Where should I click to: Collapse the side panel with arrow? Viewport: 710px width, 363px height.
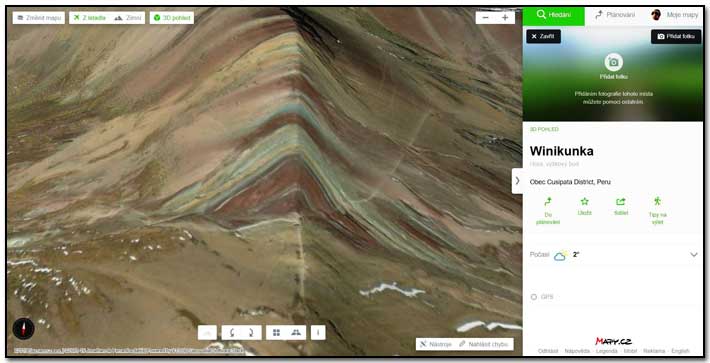pos(517,181)
